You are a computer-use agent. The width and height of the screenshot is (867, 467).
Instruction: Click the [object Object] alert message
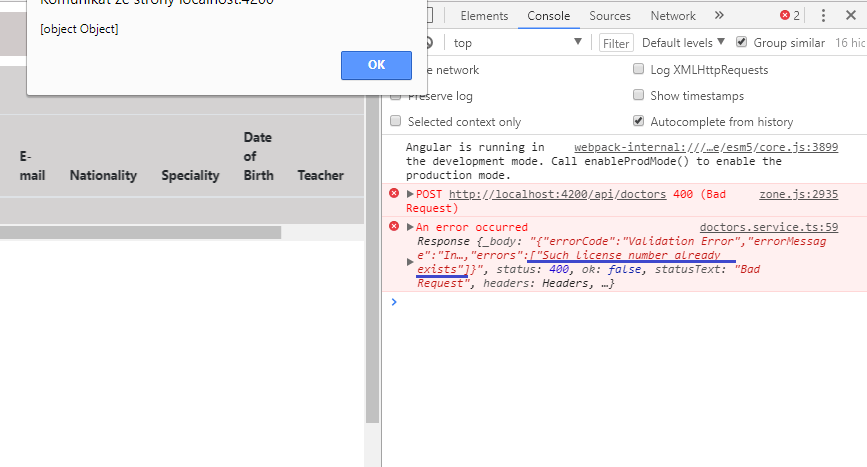click(79, 29)
